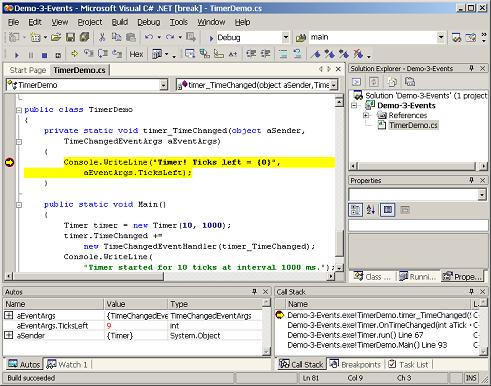Stop debugging with the blue square icon
491x386 pixels.
coord(44,55)
